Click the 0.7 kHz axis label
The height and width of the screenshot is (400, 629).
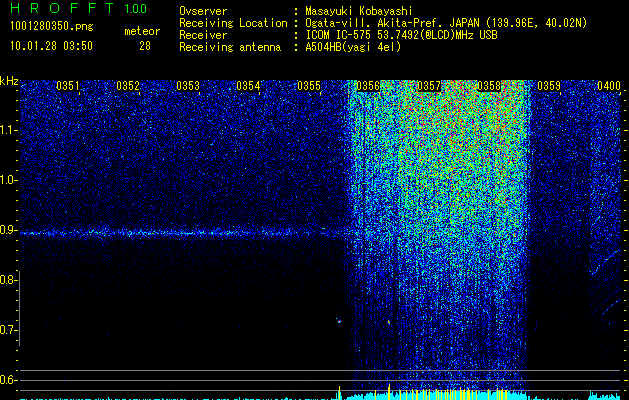click(8, 330)
